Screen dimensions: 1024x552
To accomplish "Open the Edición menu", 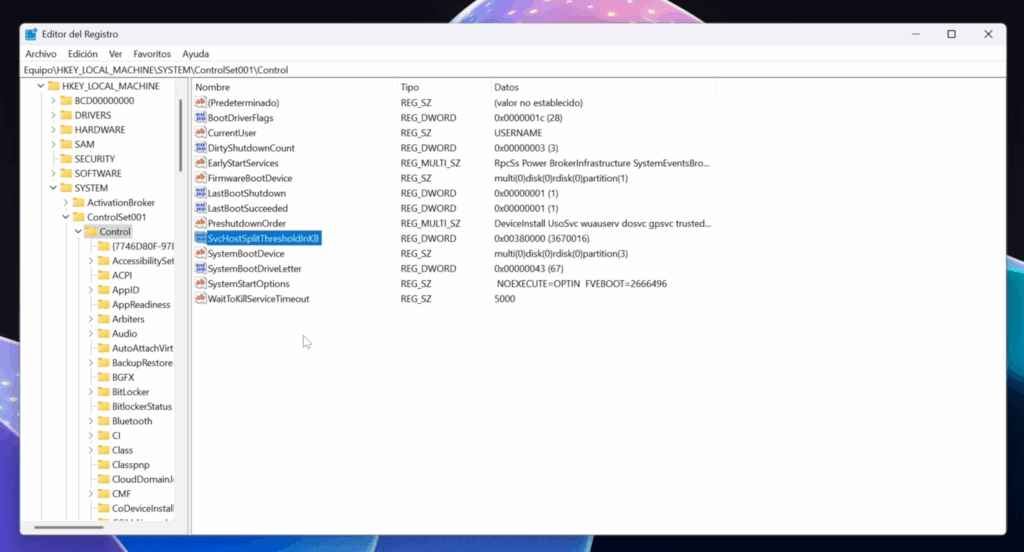I will (82, 54).
